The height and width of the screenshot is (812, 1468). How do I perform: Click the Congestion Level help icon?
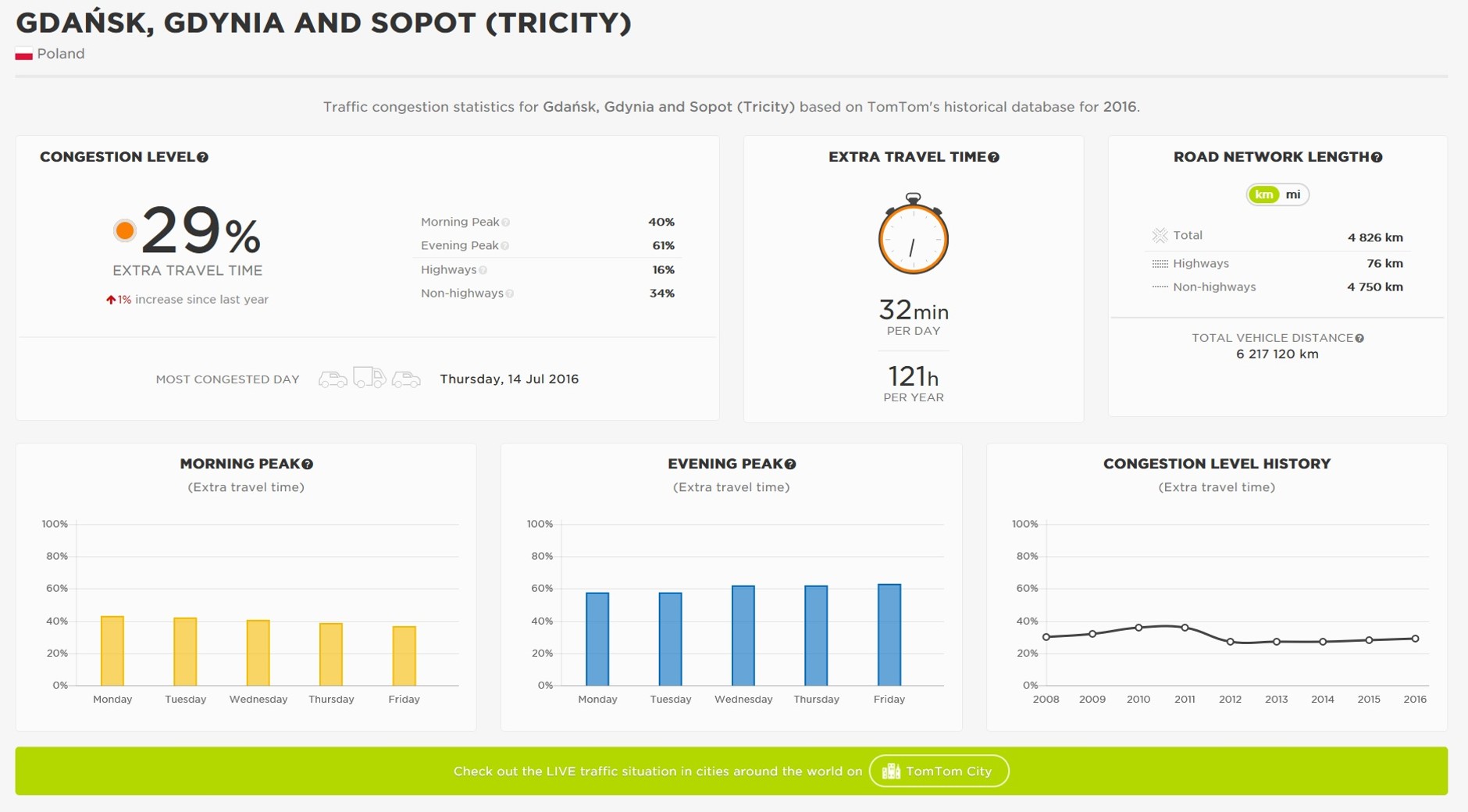tap(203, 158)
